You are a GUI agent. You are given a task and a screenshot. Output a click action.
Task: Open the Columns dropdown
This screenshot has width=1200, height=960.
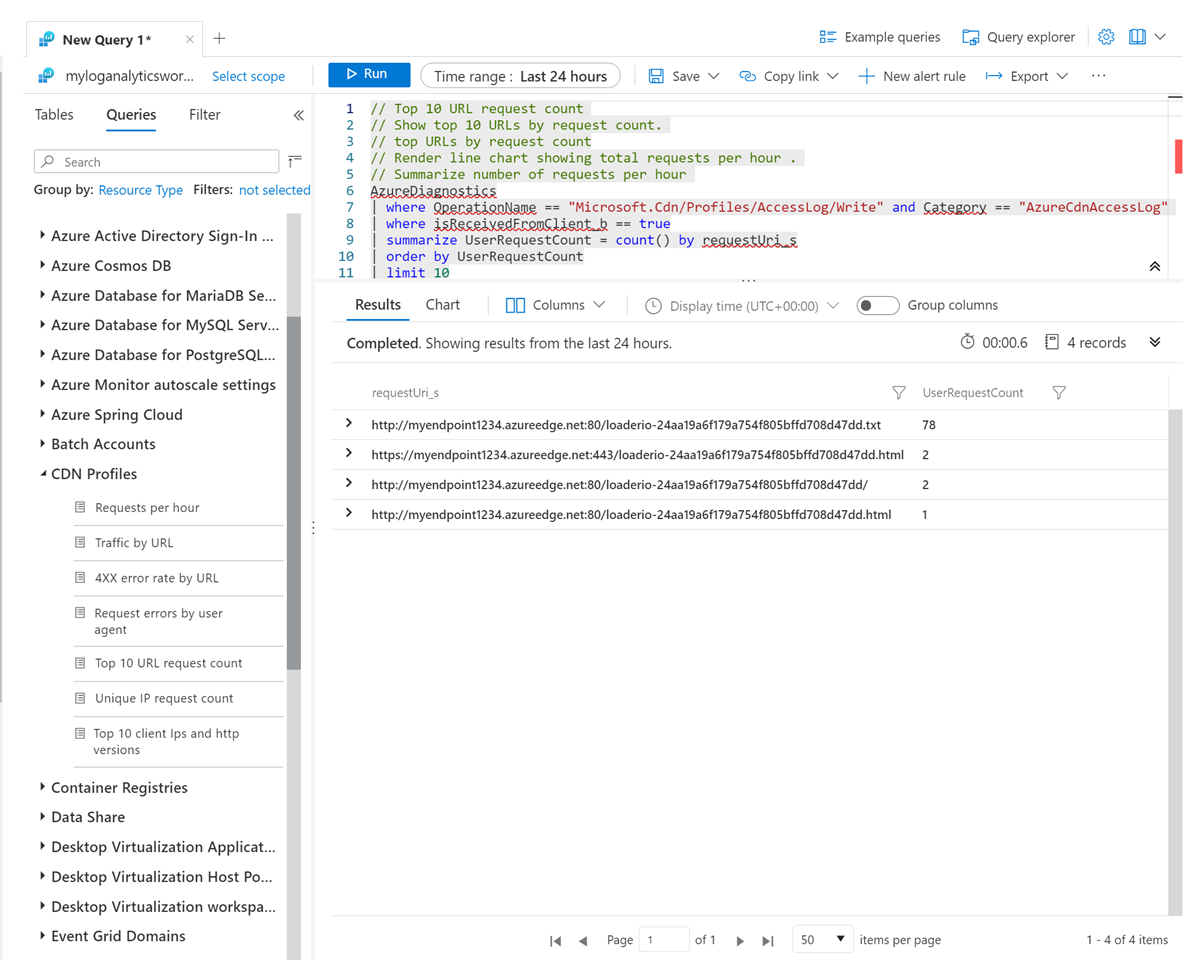coord(556,305)
